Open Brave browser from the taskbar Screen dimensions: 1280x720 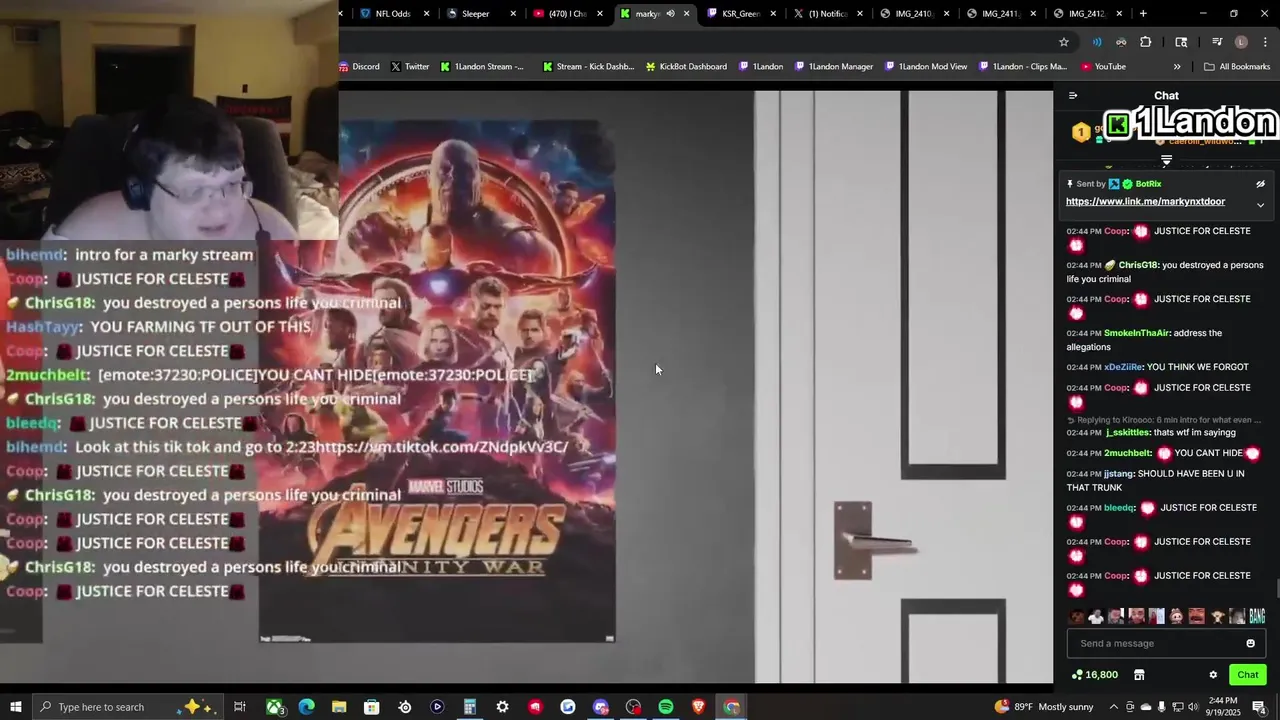(x=699, y=707)
